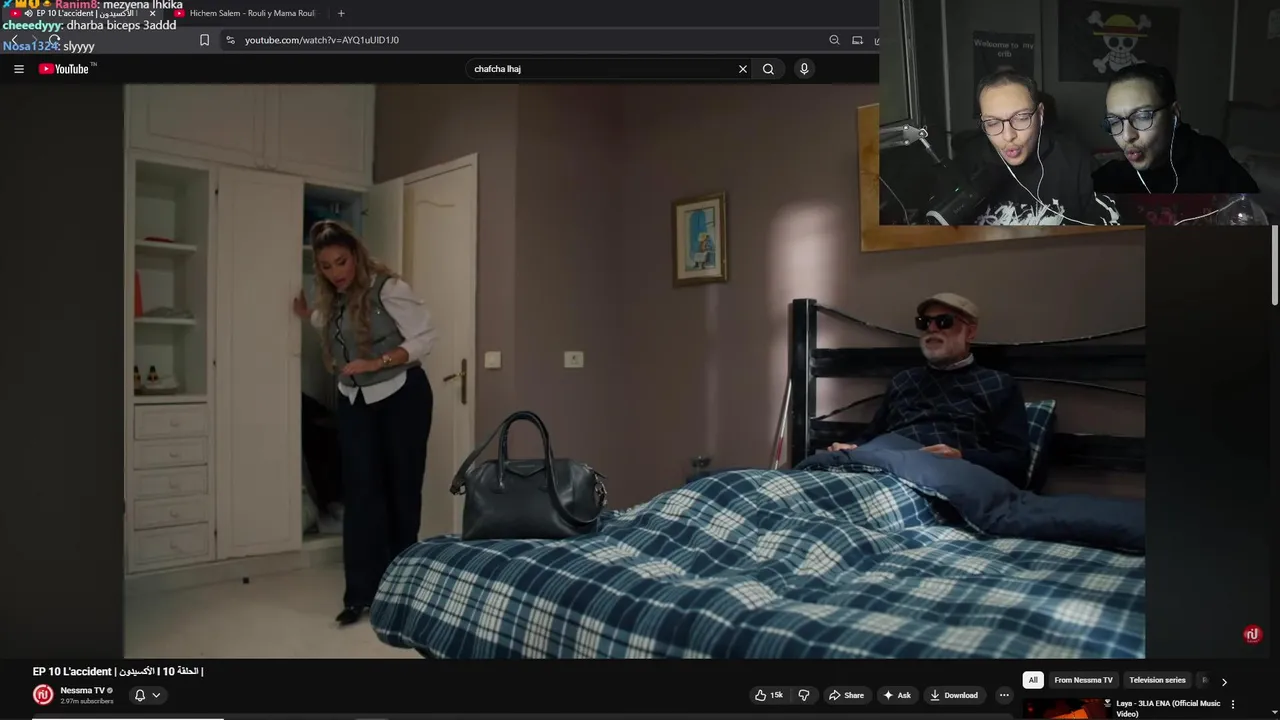Screen dimensions: 1280x720
Task: Select the 'From Nessma TV' chip
Action: (x=1083, y=680)
